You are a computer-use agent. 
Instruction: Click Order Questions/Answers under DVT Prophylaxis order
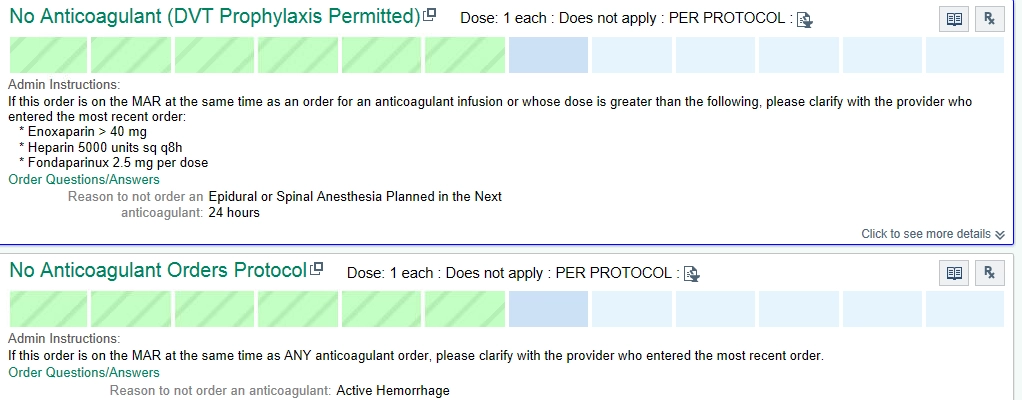pyautogui.click(x=84, y=180)
